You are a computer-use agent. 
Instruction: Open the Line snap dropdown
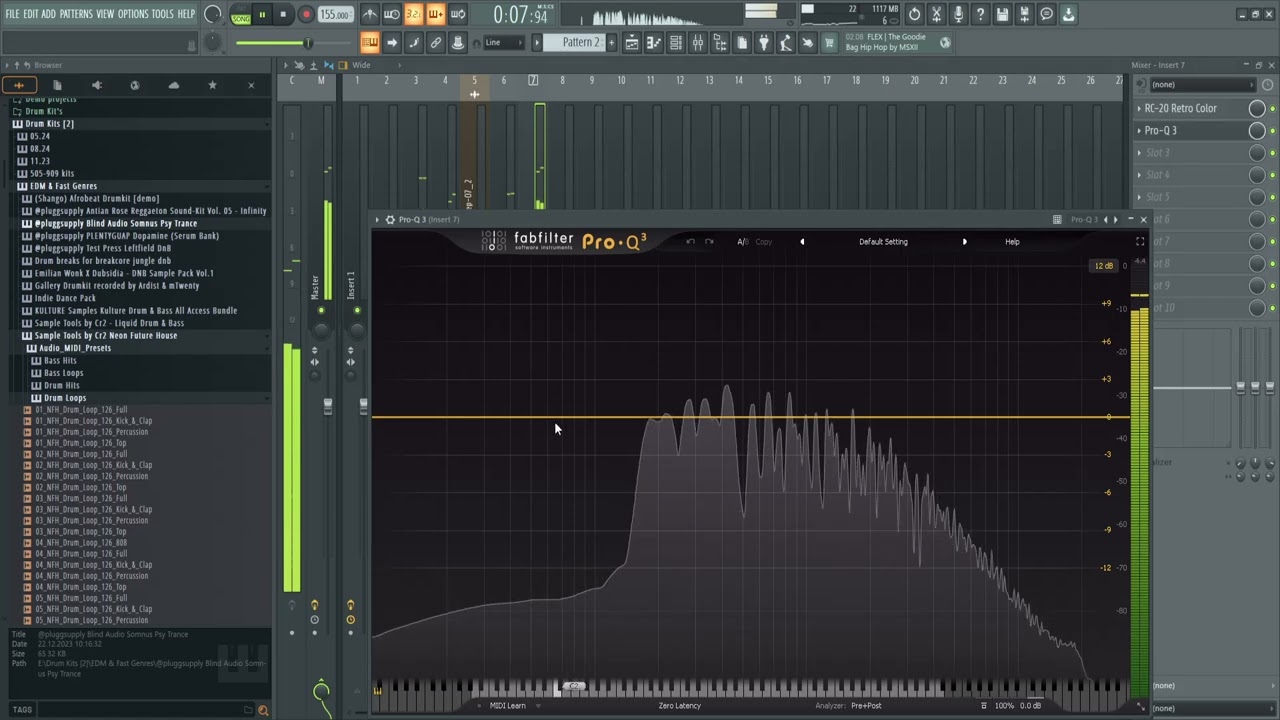point(503,43)
